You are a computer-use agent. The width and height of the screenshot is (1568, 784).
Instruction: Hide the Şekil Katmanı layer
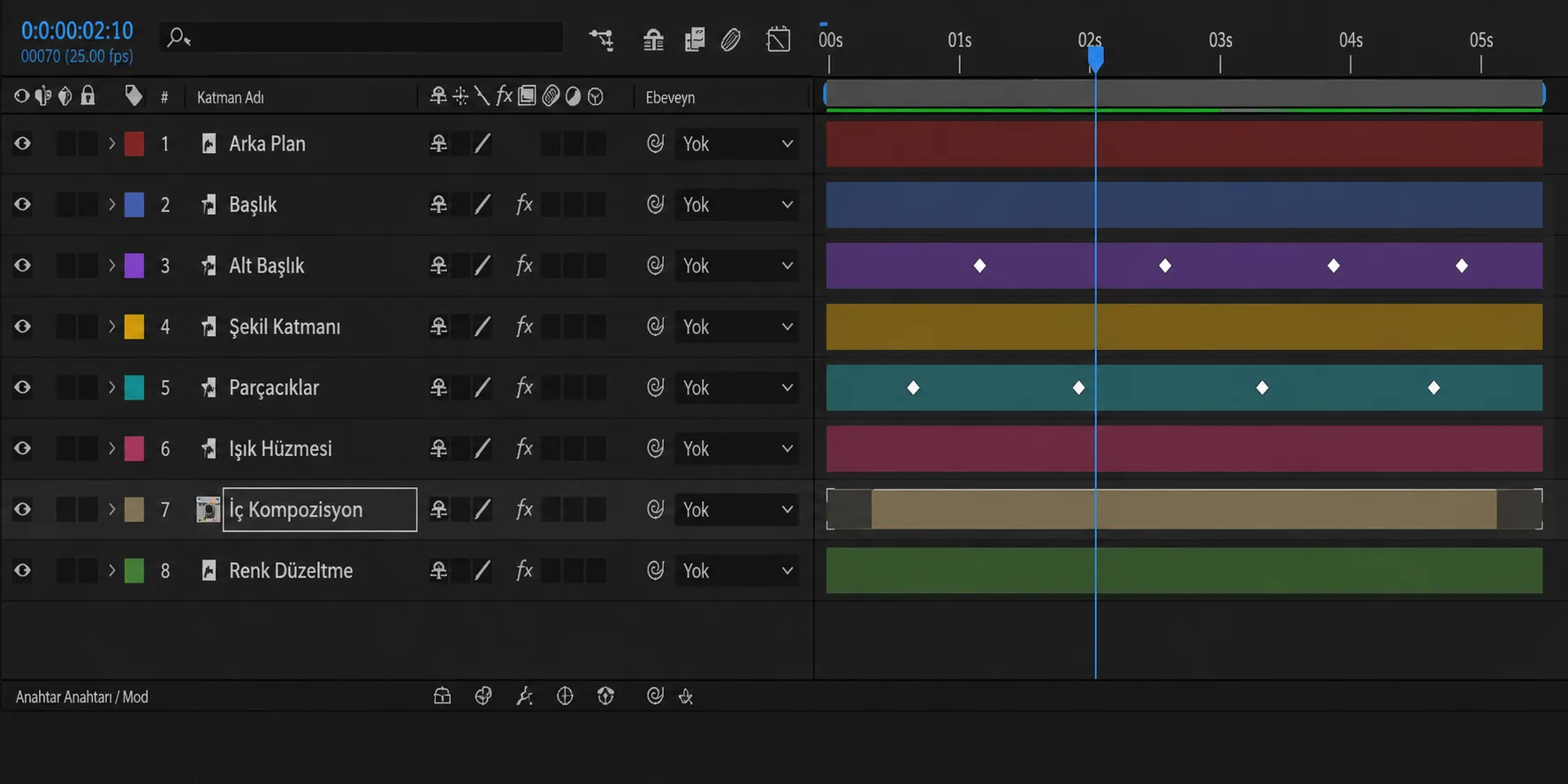[x=22, y=326]
